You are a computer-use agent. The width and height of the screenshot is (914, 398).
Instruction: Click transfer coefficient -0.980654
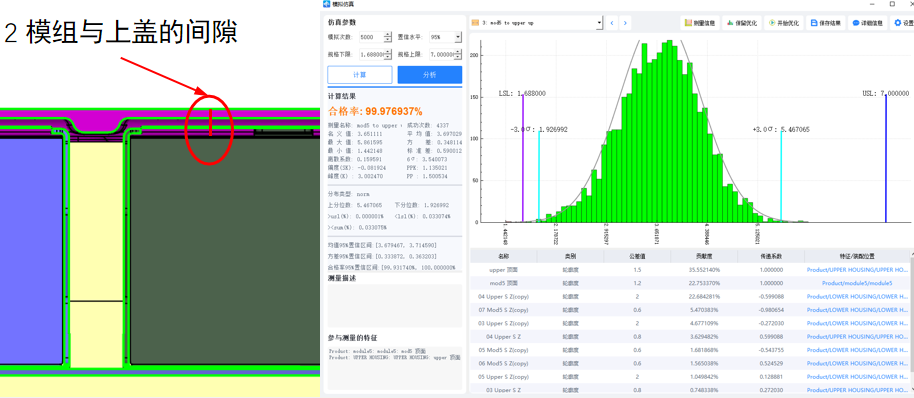(771, 310)
